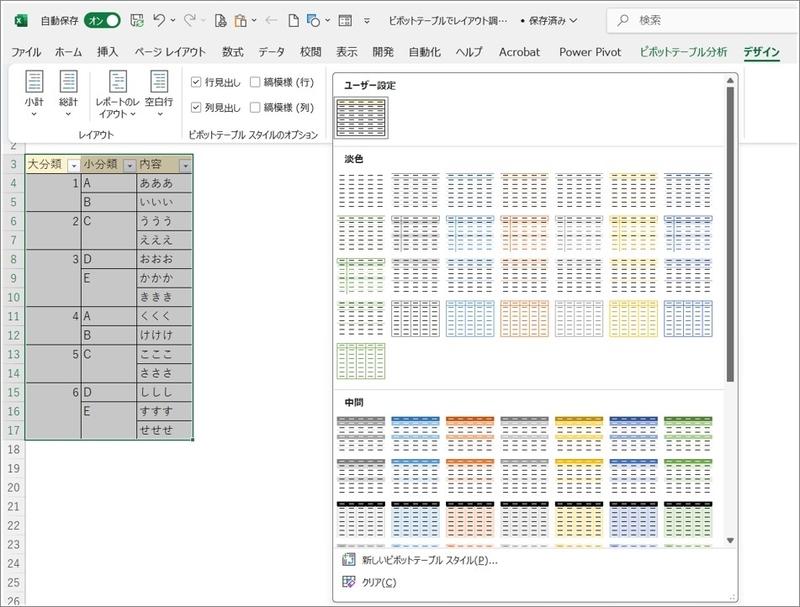Select row header 18
The image size is (800, 607).
[13, 449]
